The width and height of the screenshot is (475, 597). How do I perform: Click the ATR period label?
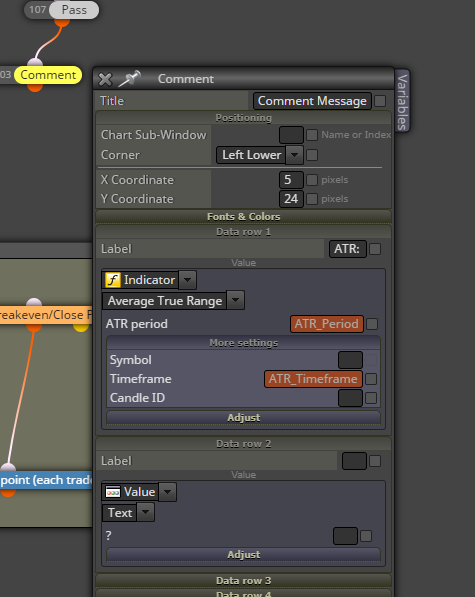click(137, 324)
